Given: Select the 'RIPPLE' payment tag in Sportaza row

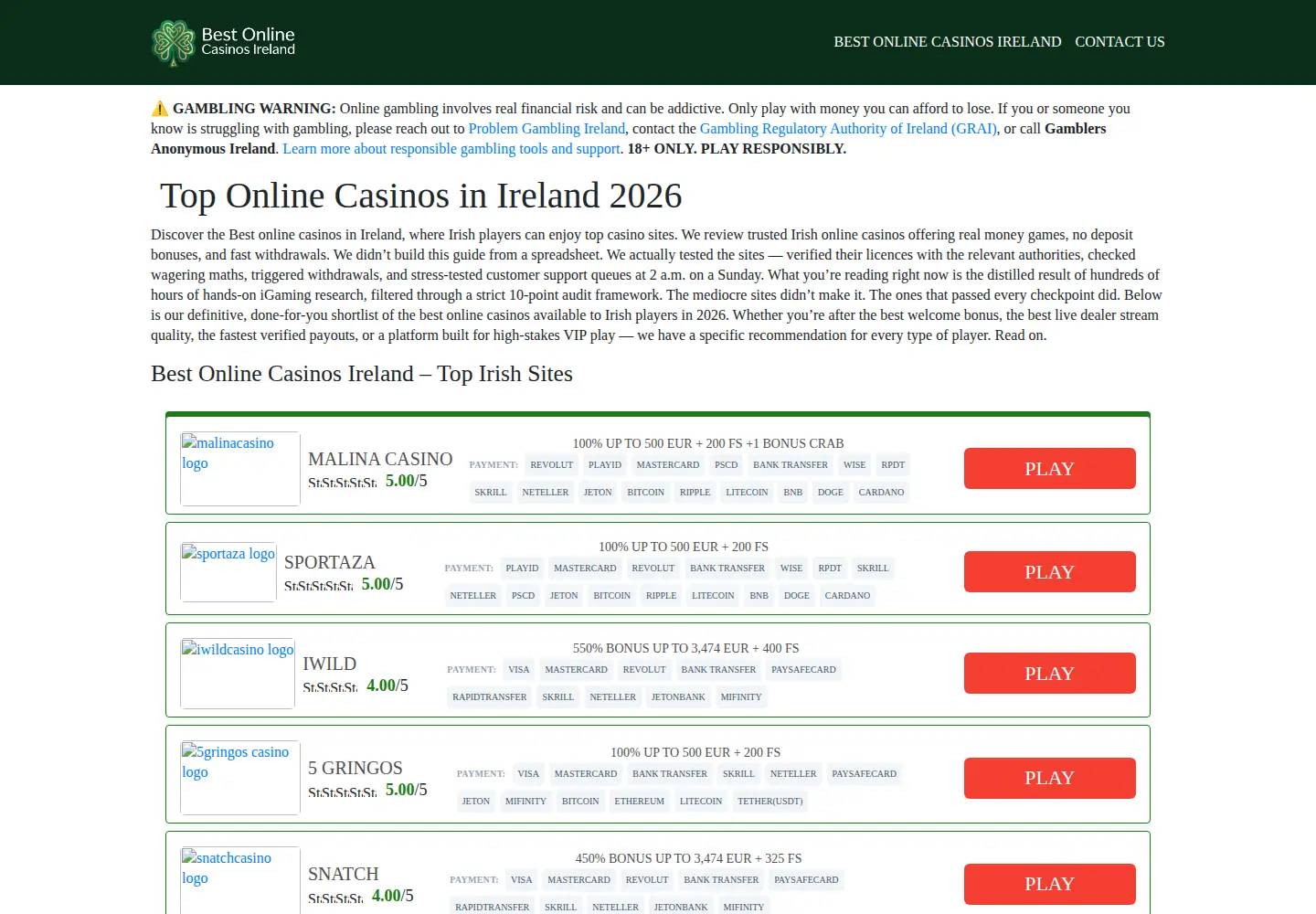Looking at the screenshot, I should click(662, 596).
